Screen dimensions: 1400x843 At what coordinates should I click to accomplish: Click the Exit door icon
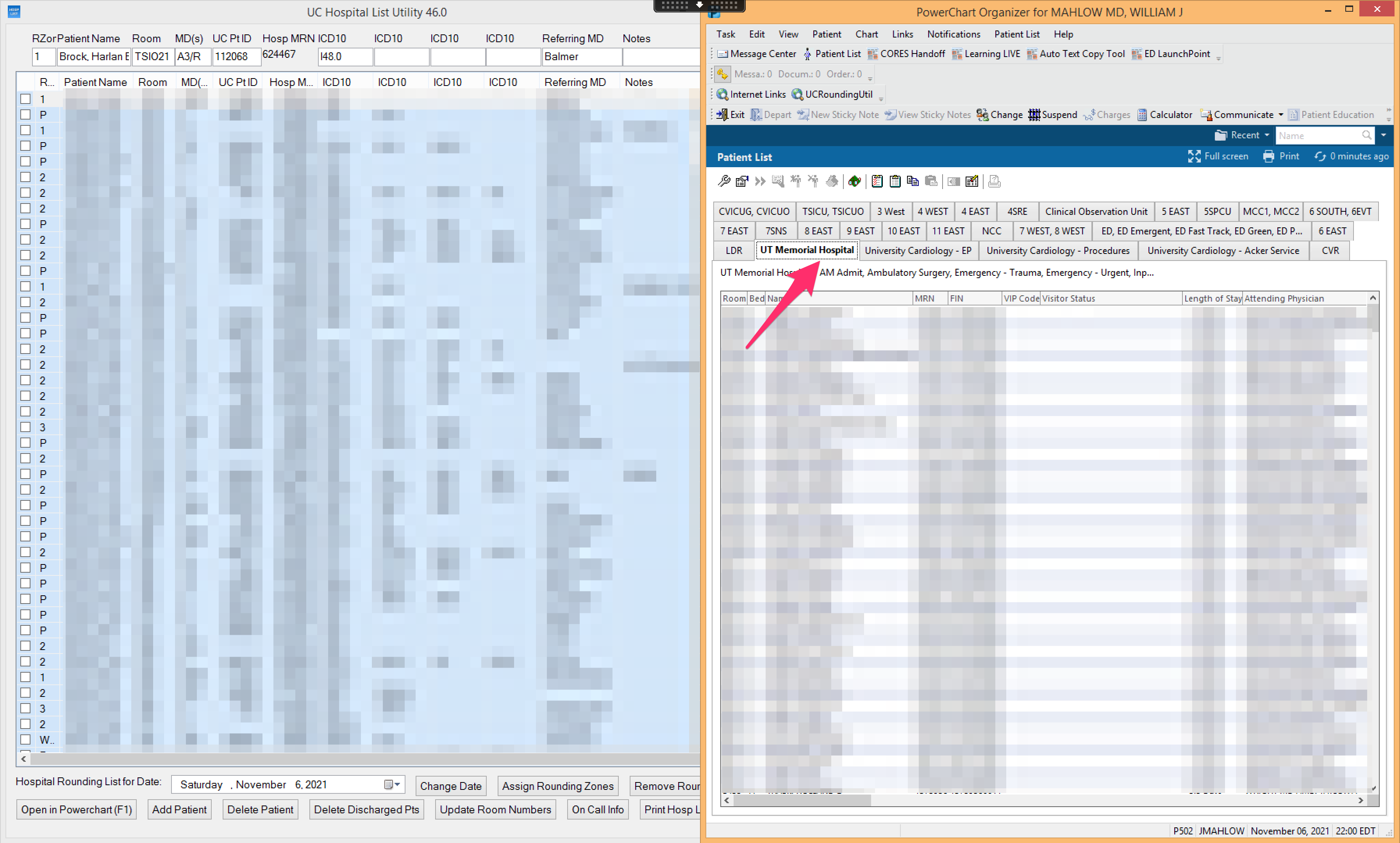click(x=722, y=115)
